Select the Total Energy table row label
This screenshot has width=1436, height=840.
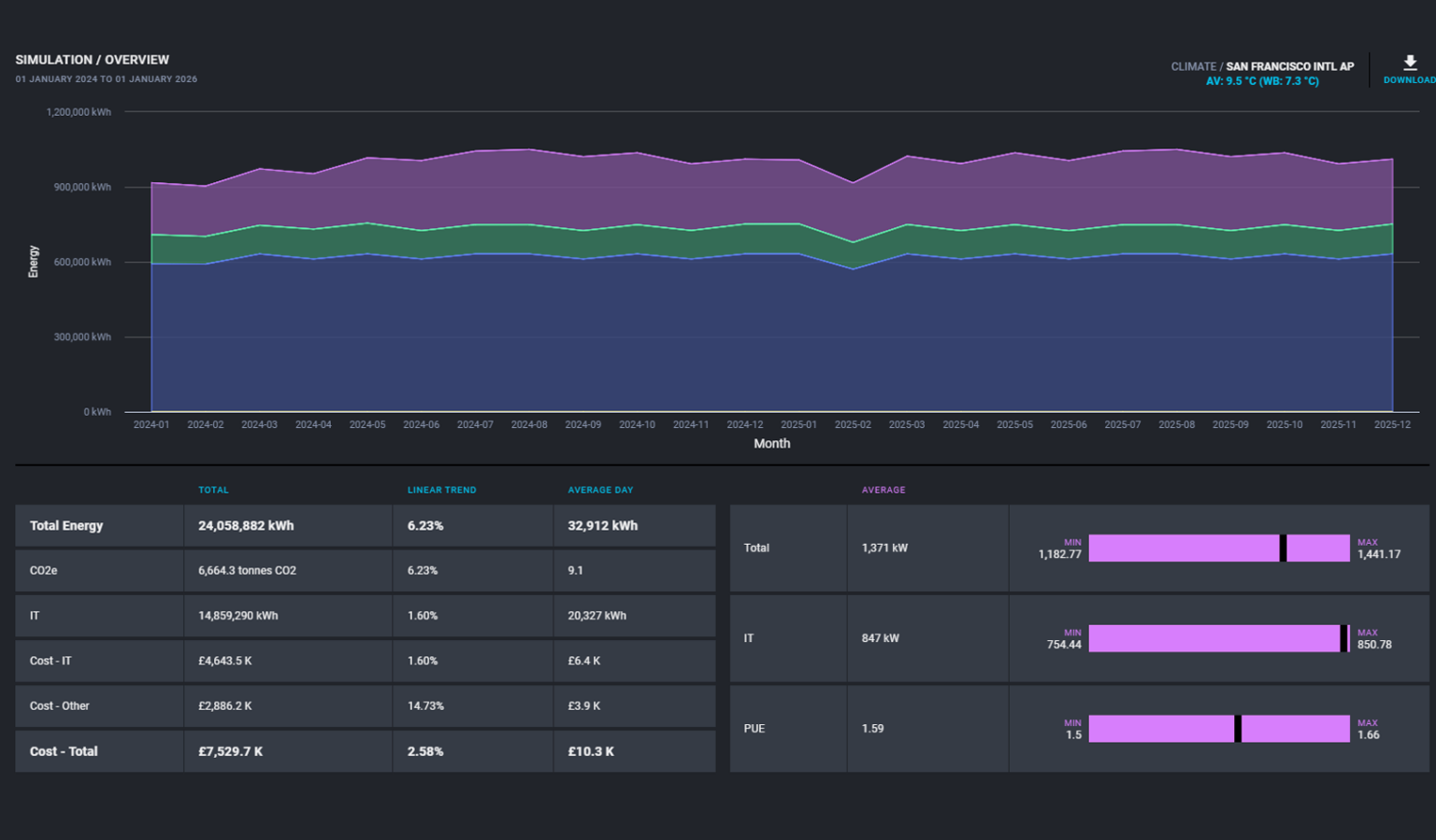66,526
